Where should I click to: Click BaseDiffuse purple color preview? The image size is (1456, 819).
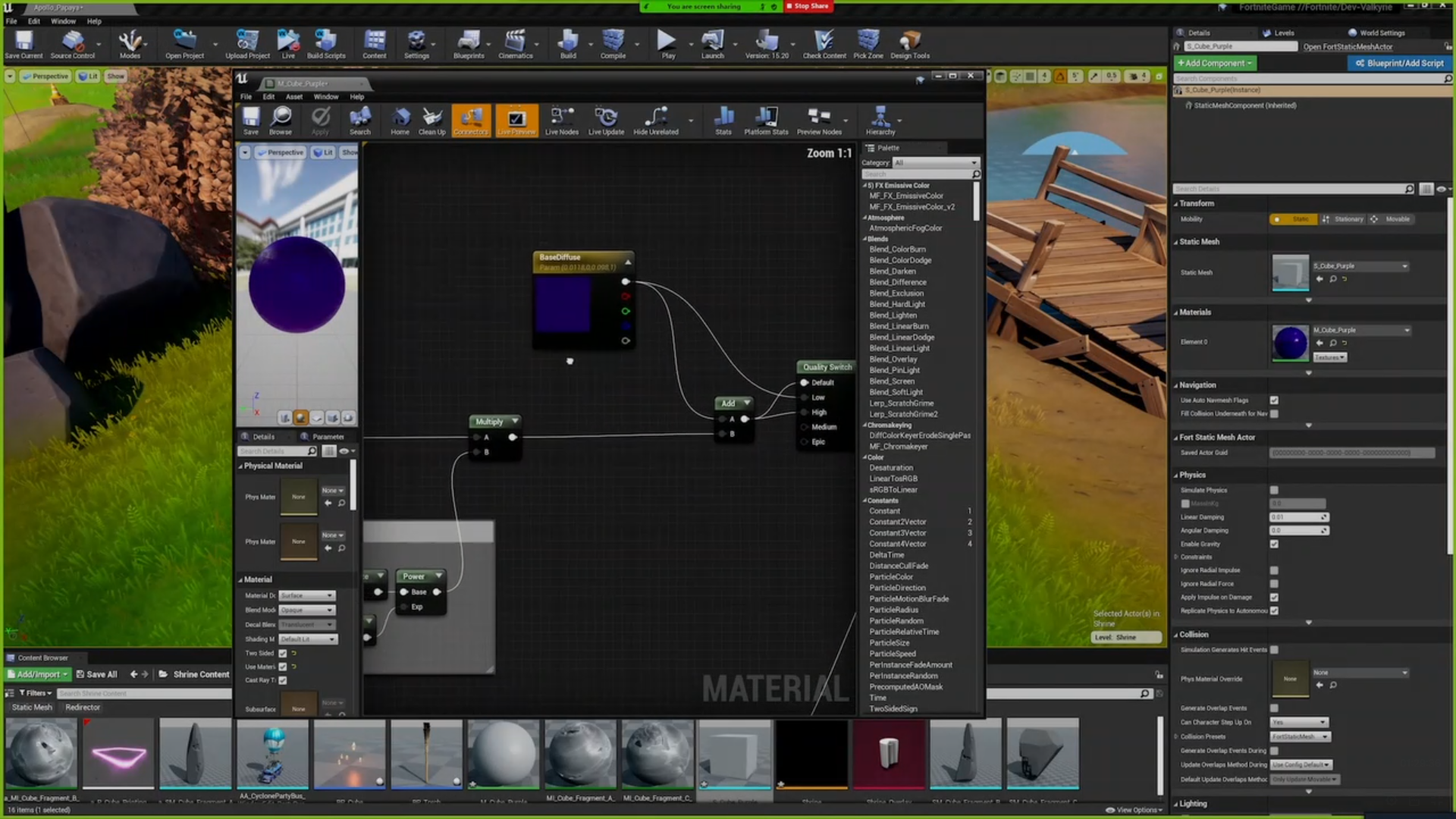(x=563, y=304)
